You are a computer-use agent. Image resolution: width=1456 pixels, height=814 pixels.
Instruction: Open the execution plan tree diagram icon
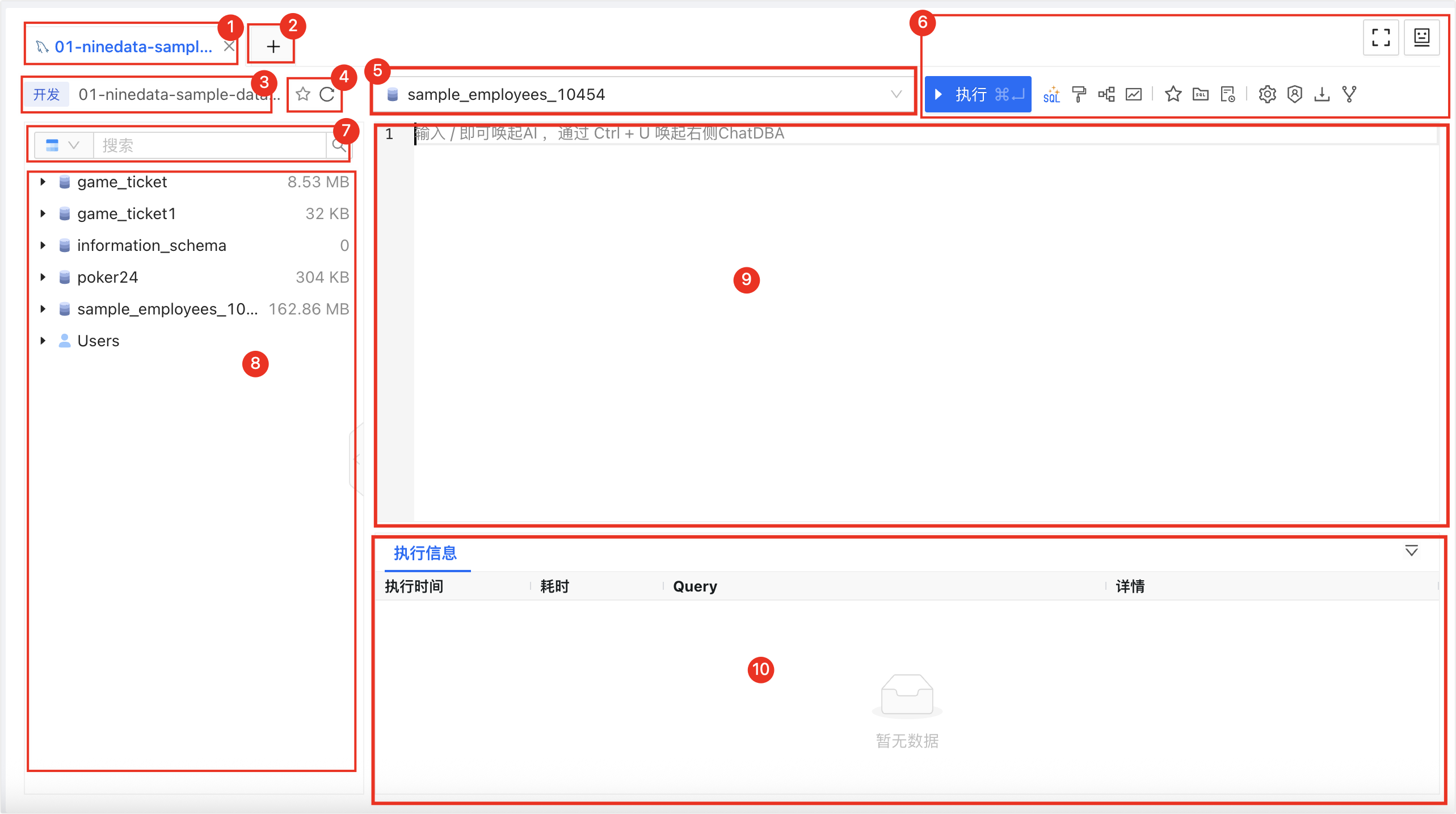pos(1106,94)
